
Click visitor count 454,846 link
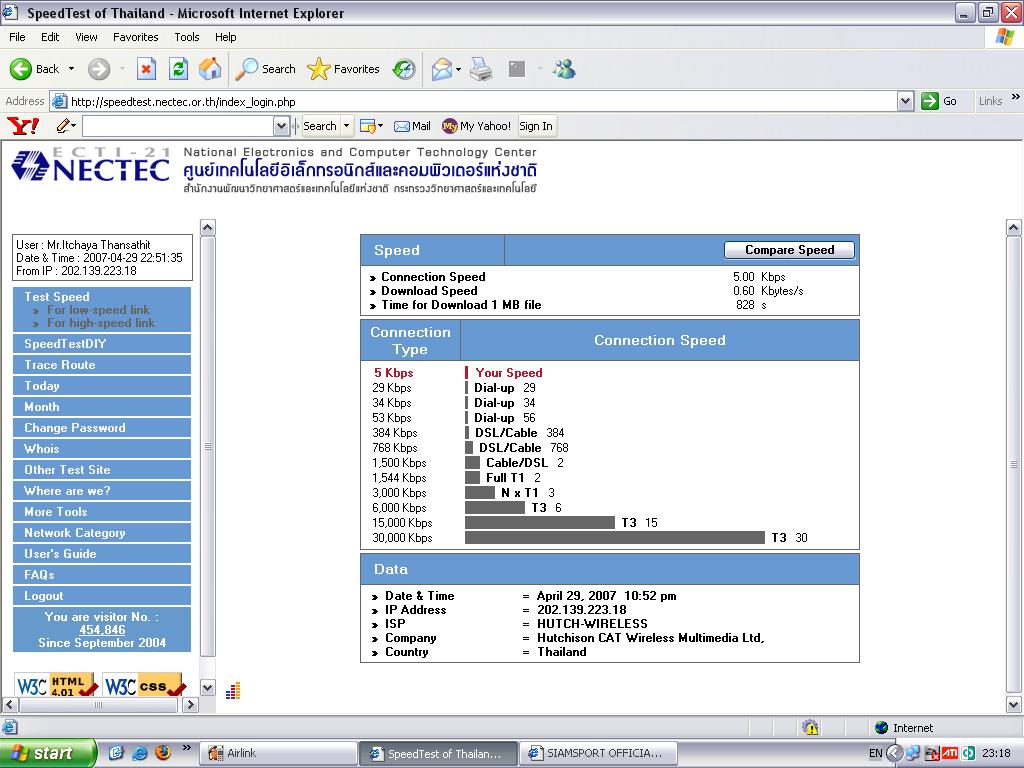tap(102, 630)
